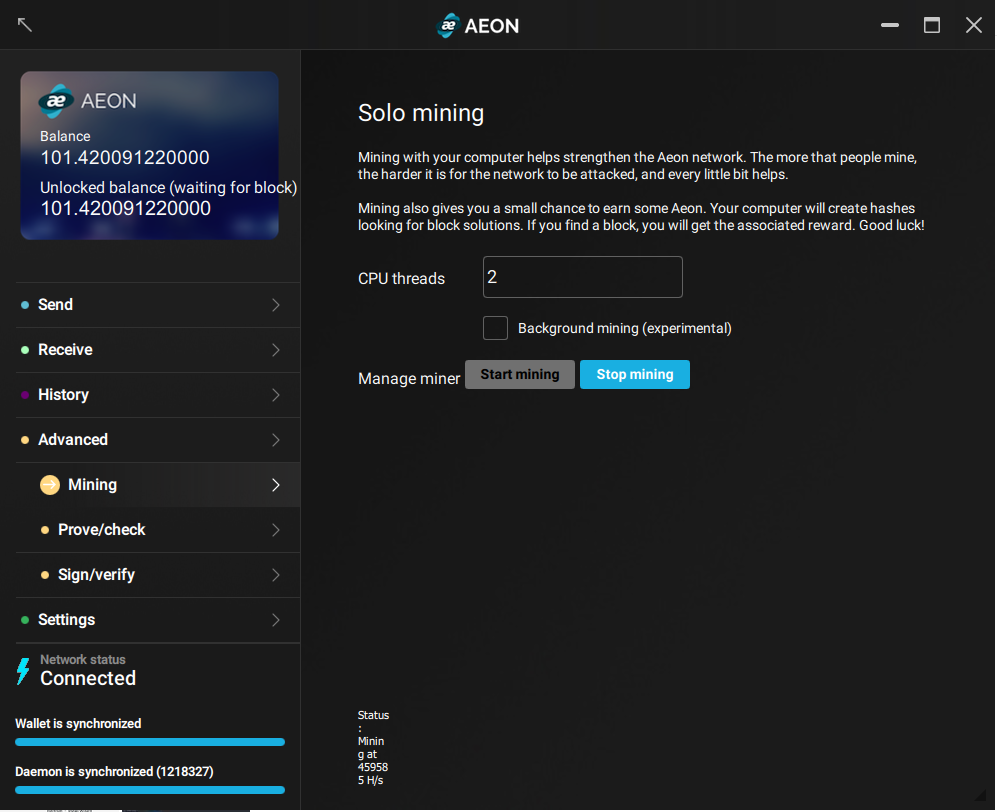Click the lightning bolt network status icon

pyautogui.click(x=23, y=671)
